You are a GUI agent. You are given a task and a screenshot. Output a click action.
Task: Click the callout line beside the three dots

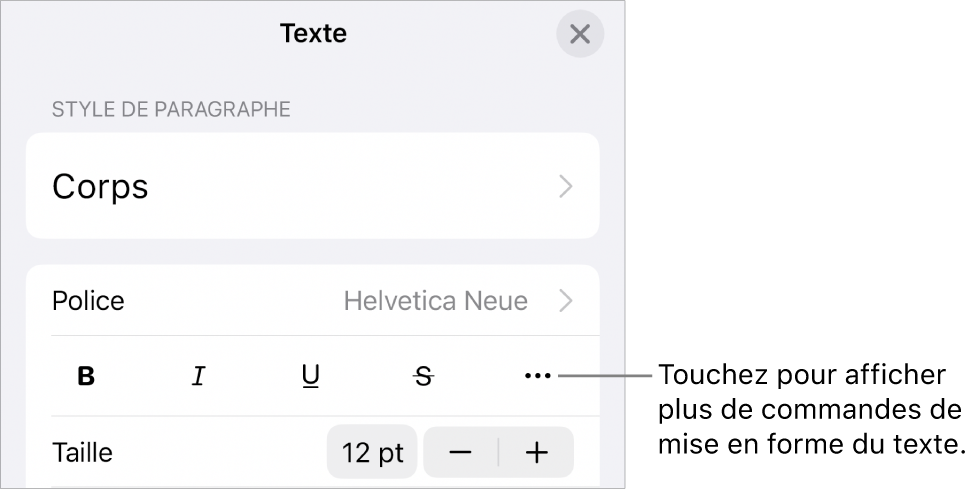click(605, 376)
